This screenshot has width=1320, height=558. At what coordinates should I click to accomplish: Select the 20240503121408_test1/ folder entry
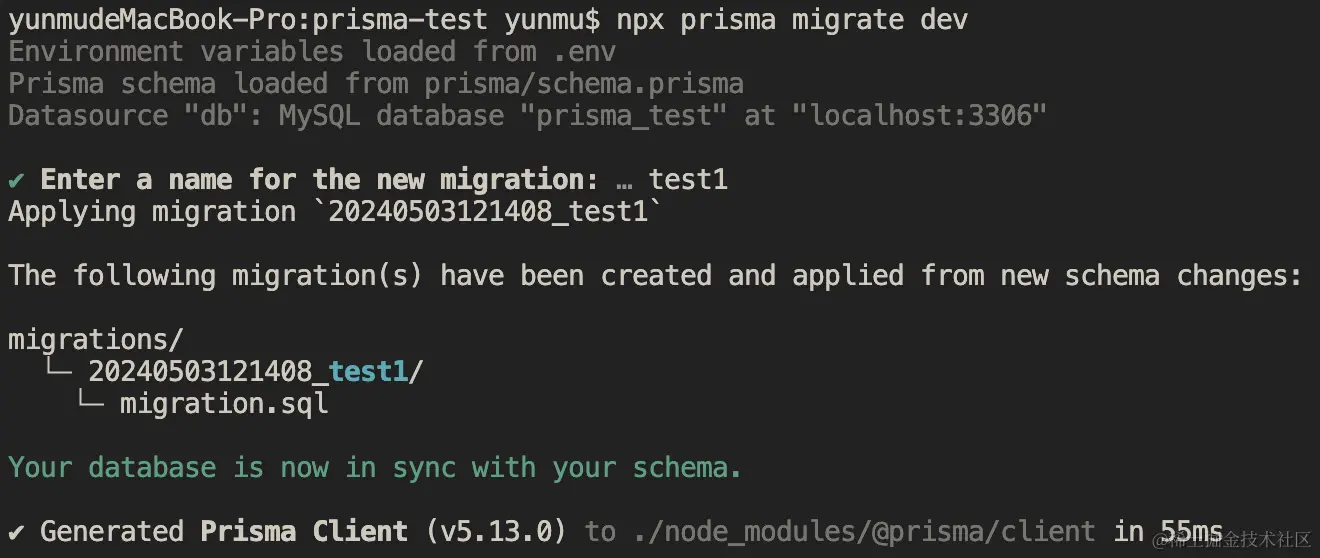coord(256,372)
